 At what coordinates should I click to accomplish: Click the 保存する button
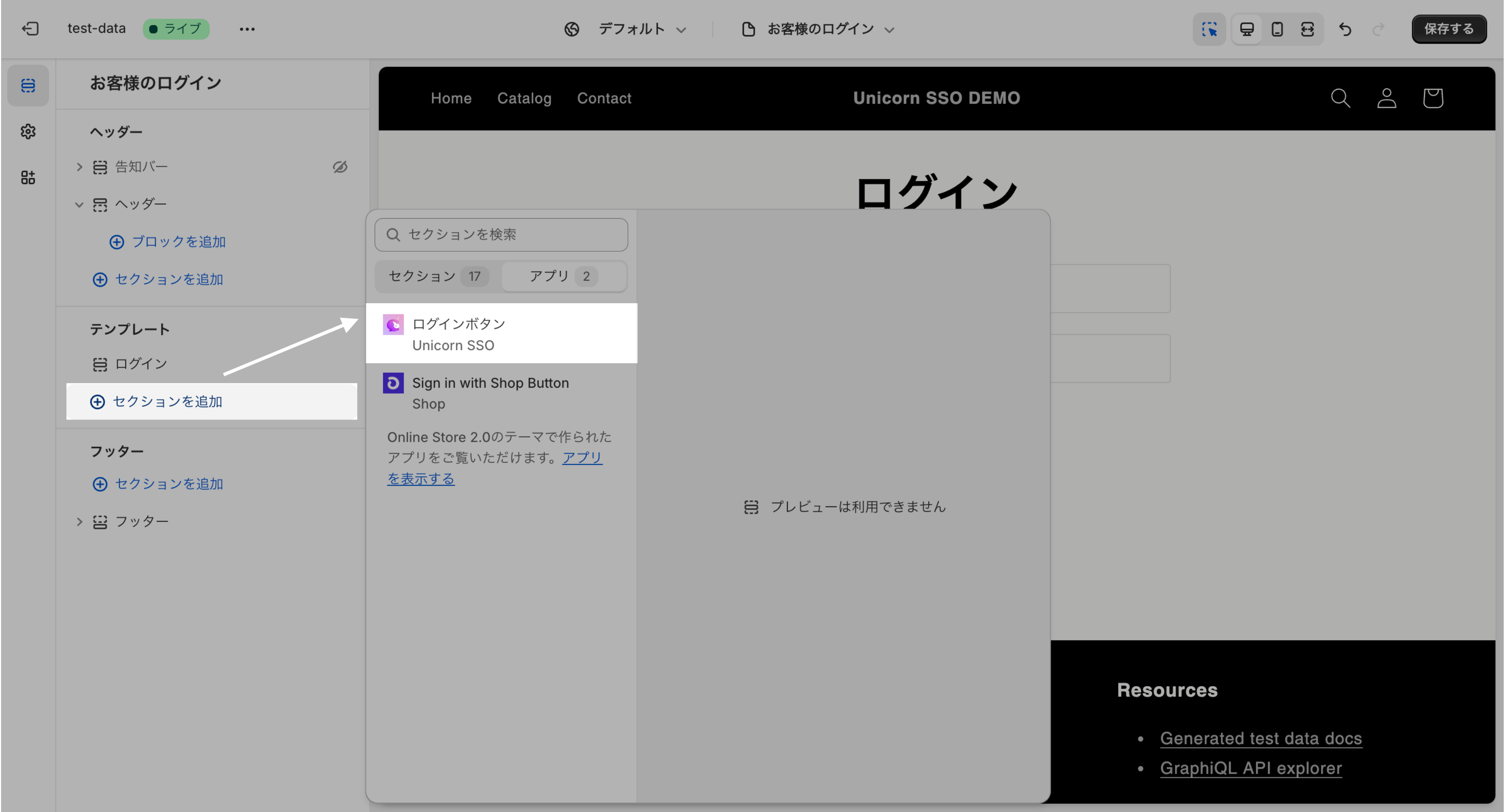tap(1448, 29)
